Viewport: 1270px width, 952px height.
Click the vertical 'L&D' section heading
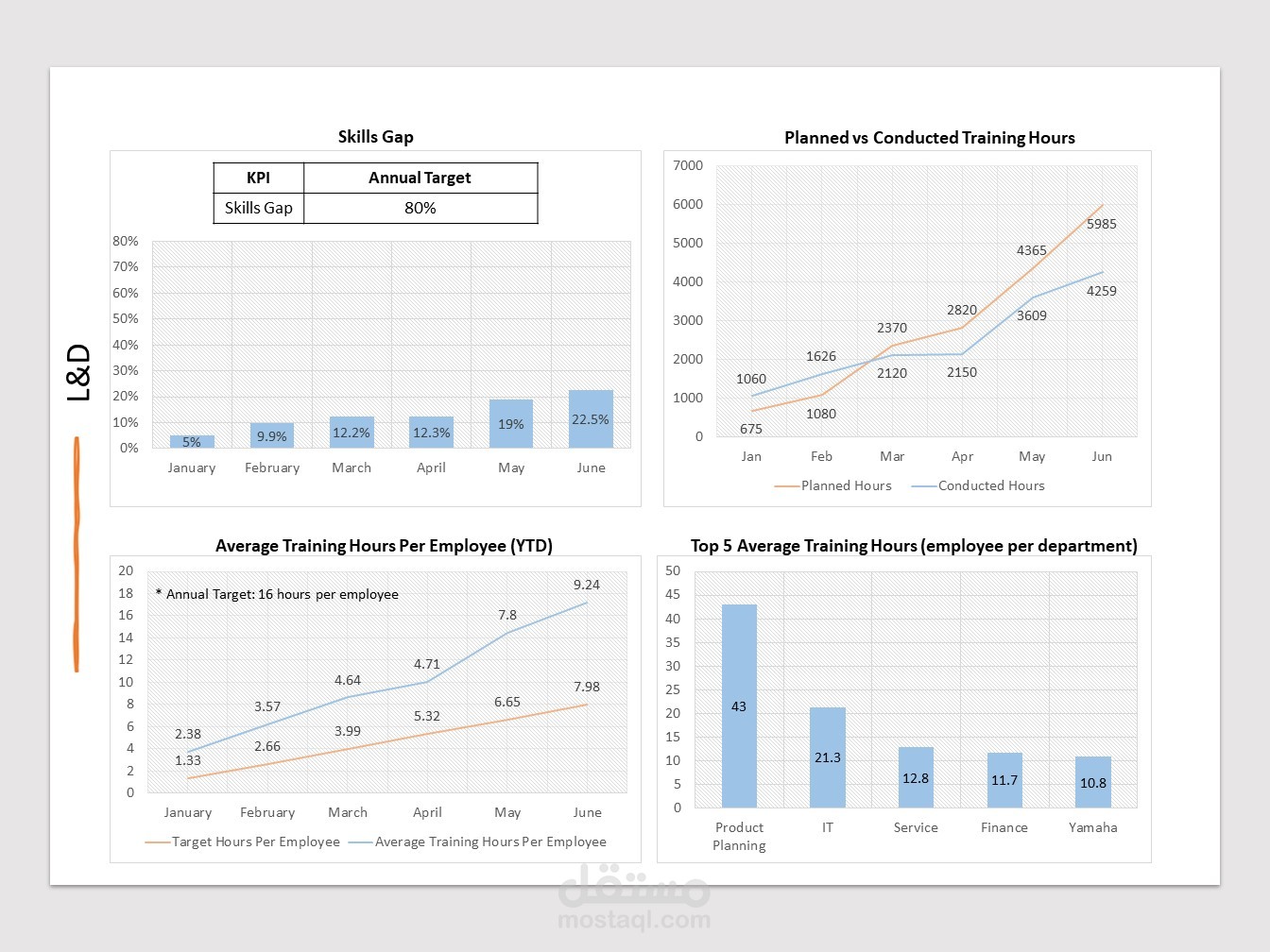(x=78, y=372)
